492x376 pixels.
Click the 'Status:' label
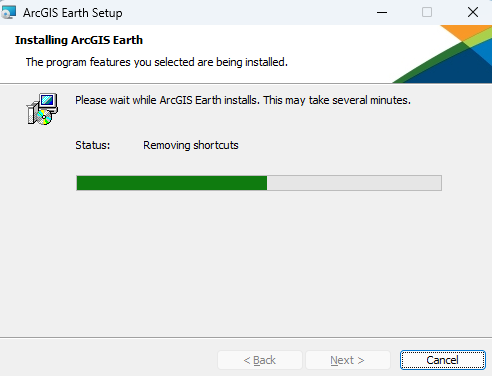pos(92,145)
